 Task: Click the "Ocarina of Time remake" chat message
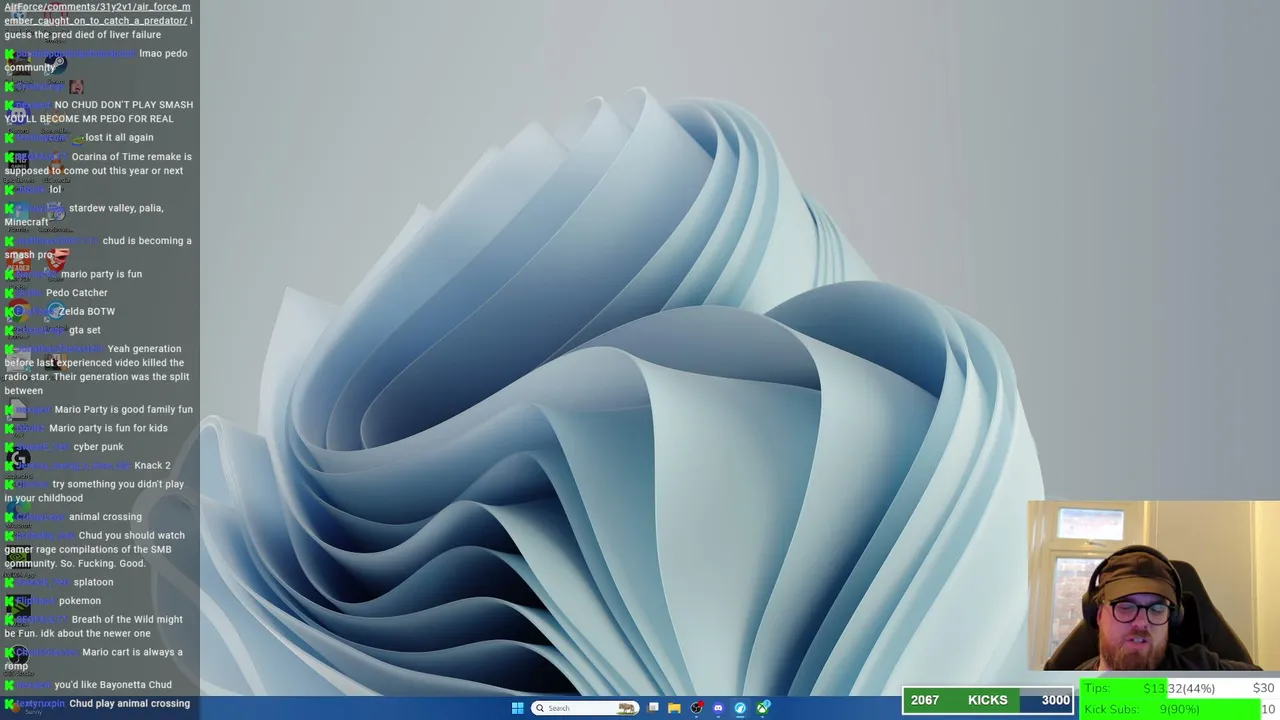point(98,163)
